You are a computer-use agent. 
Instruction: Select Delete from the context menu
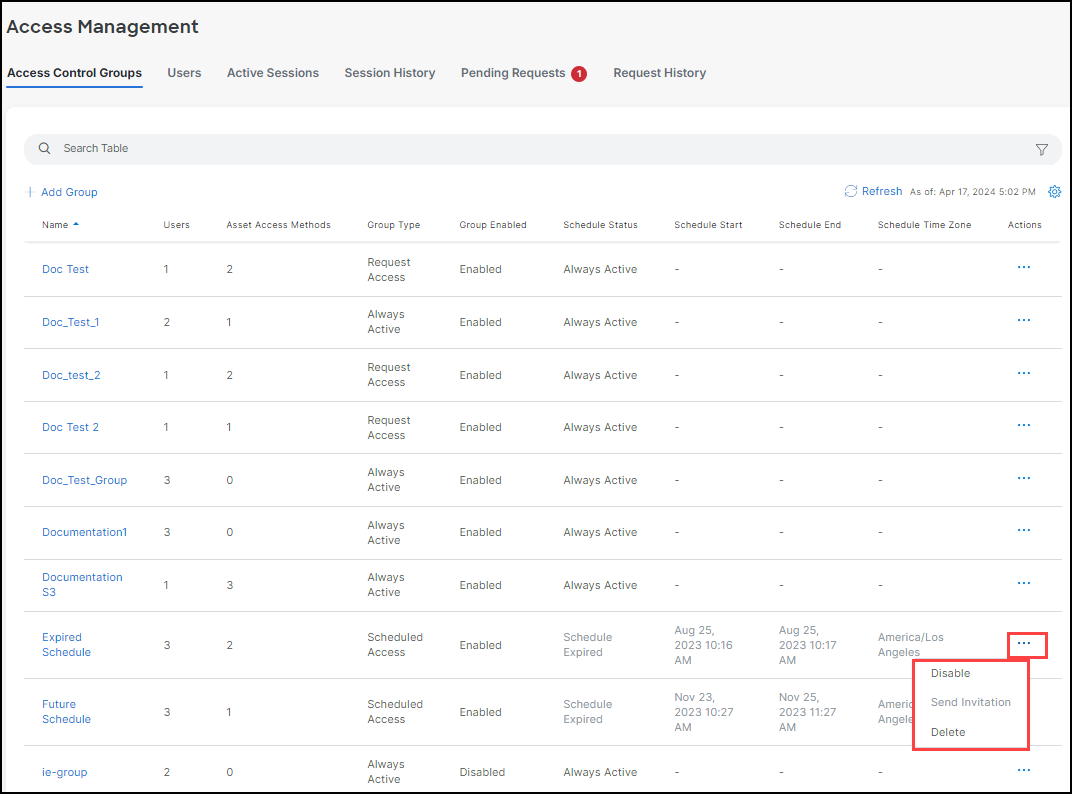pyautogui.click(x=947, y=731)
